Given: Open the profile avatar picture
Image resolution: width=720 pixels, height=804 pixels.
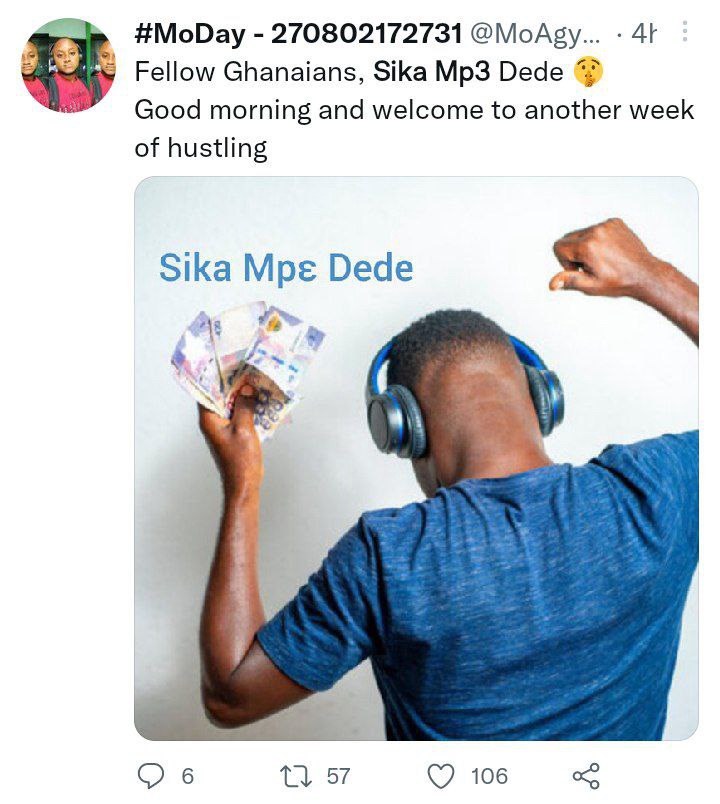Looking at the screenshot, I should tap(68, 65).
